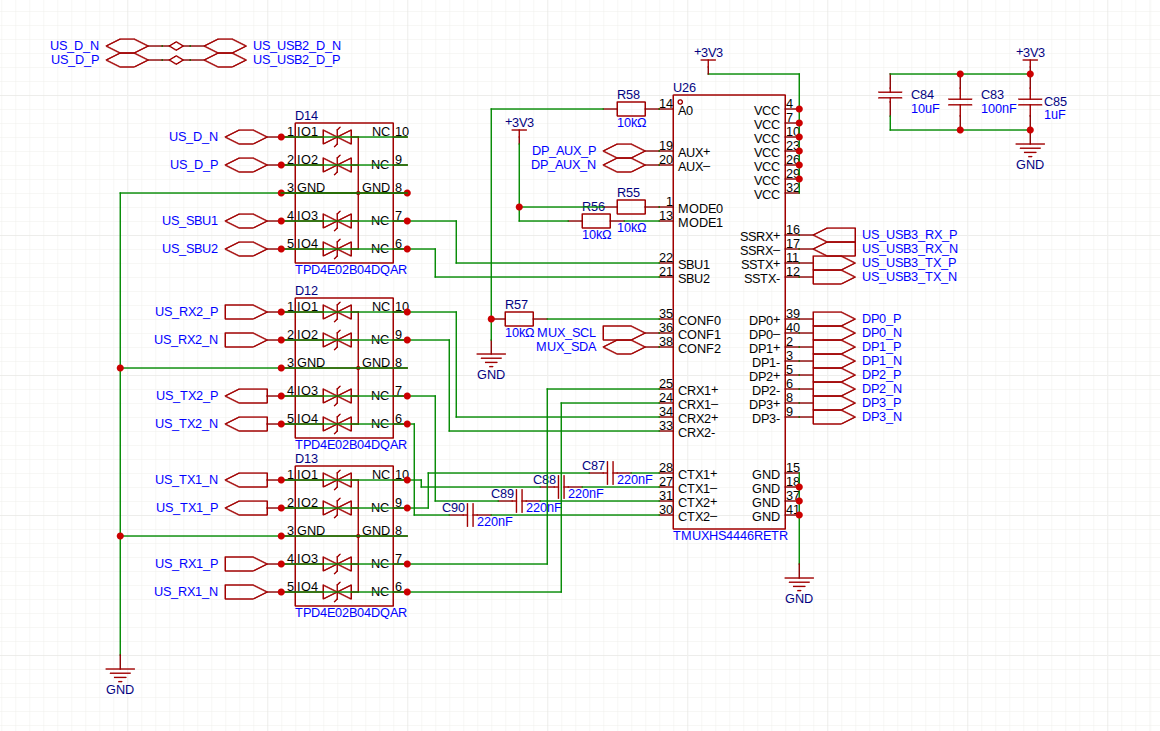Click the C87 220nF capacitor symbol
Image resolution: width=1160 pixels, height=731 pixels.
point(610,473)
